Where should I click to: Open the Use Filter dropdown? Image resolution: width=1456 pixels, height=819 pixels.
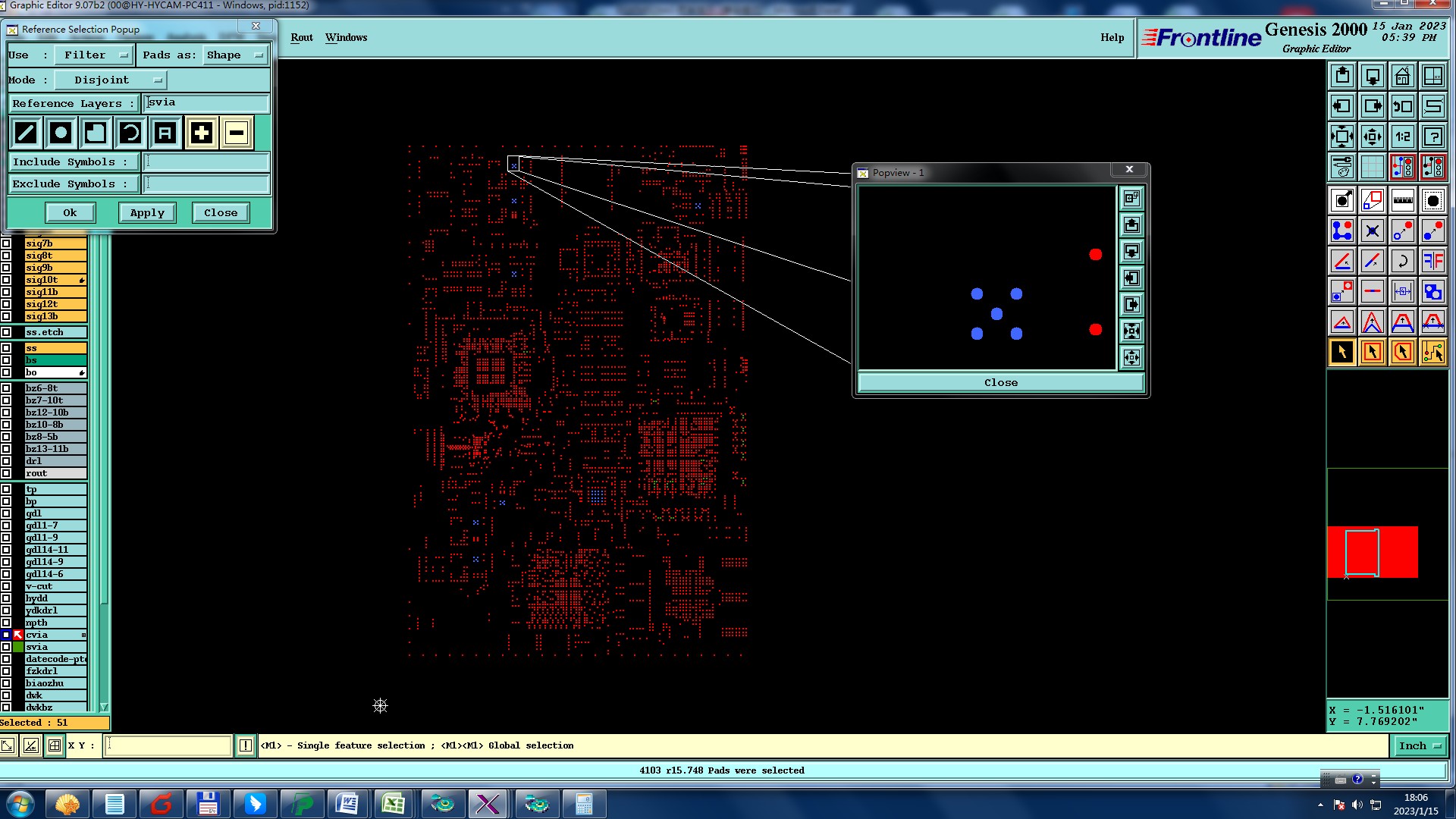coord(94,55)
